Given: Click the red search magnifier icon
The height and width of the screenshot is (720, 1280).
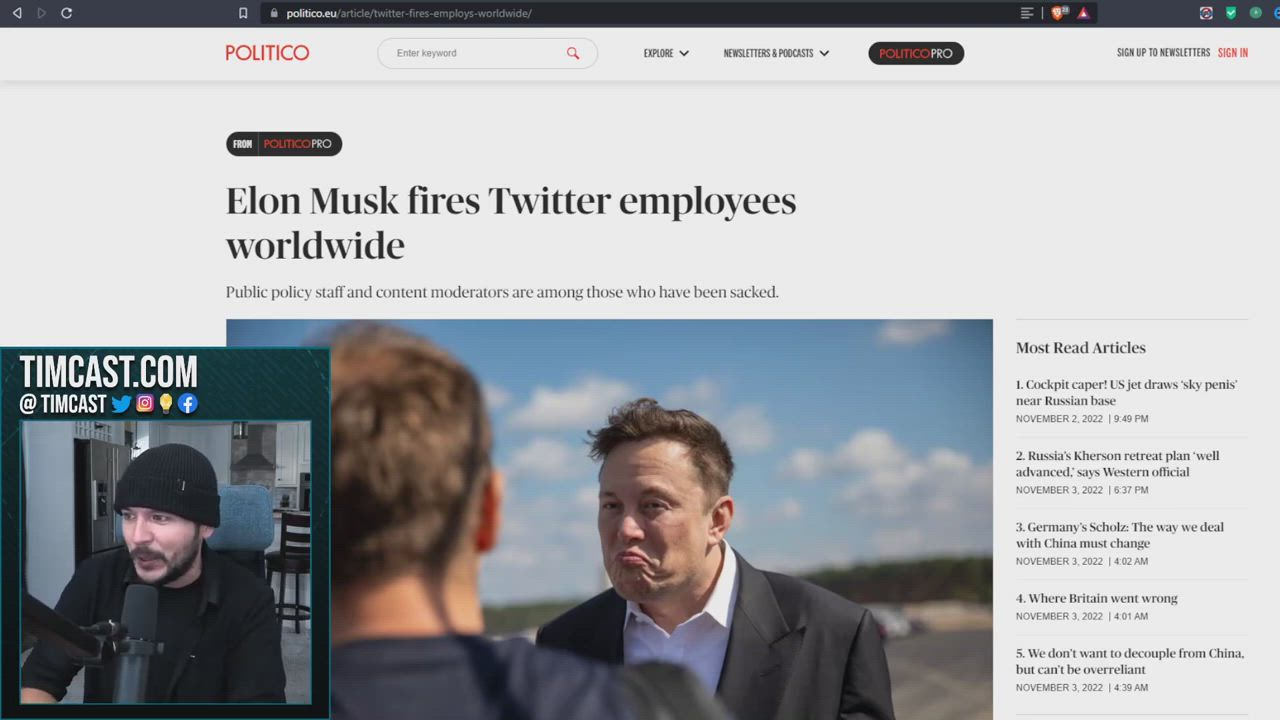Looking at the screenshot, I should point(573,53).
